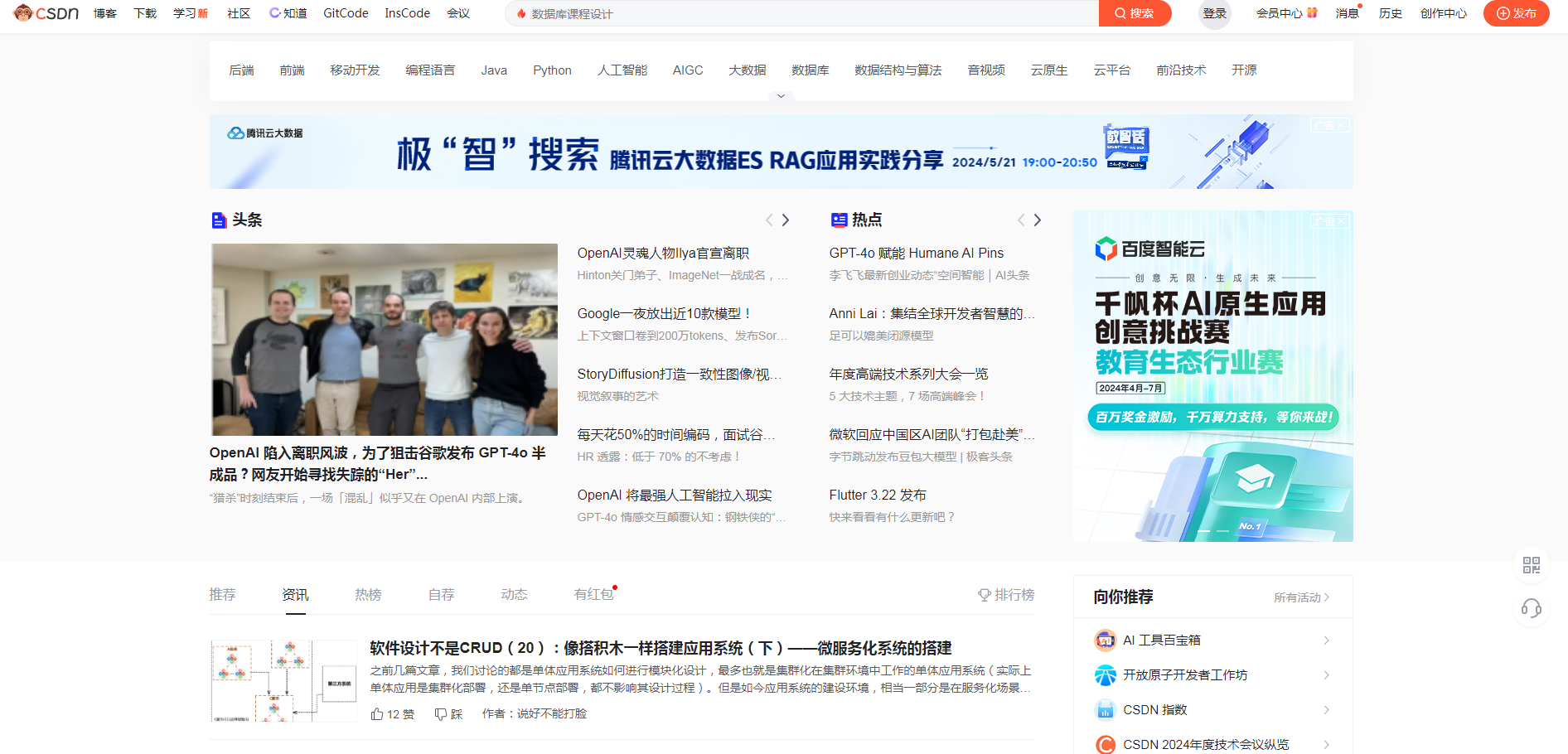Go to next 热点 page arrow
This screenshot has width=1568, height=754.
1038,220
